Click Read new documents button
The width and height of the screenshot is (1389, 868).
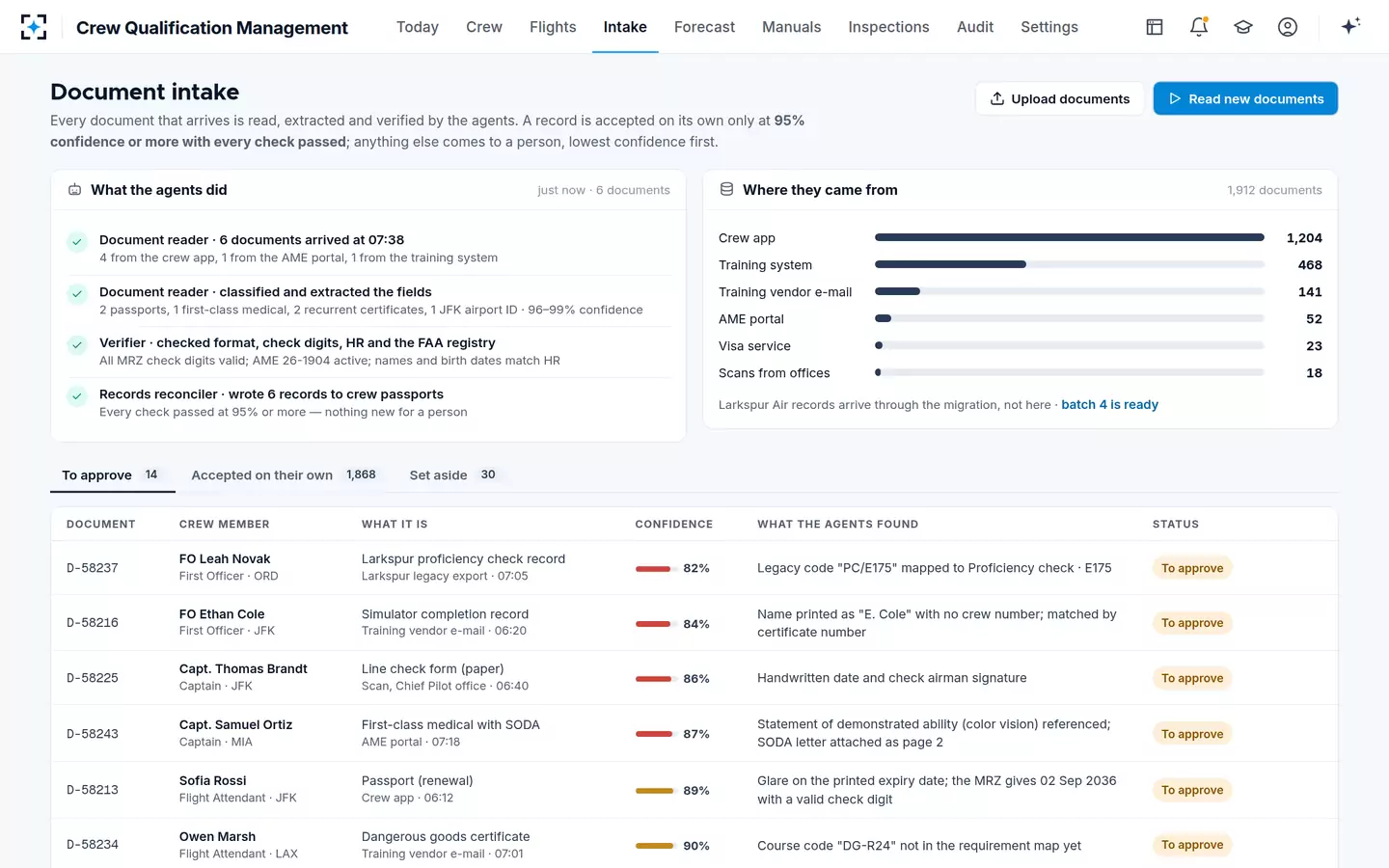click(1245, 98)
